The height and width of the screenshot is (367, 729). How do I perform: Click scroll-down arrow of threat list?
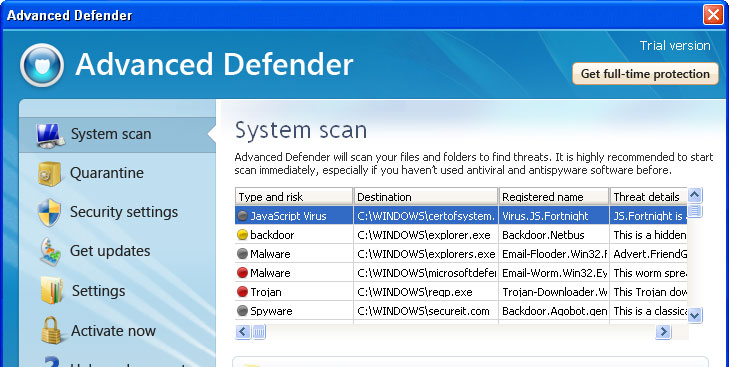(695, 315)
